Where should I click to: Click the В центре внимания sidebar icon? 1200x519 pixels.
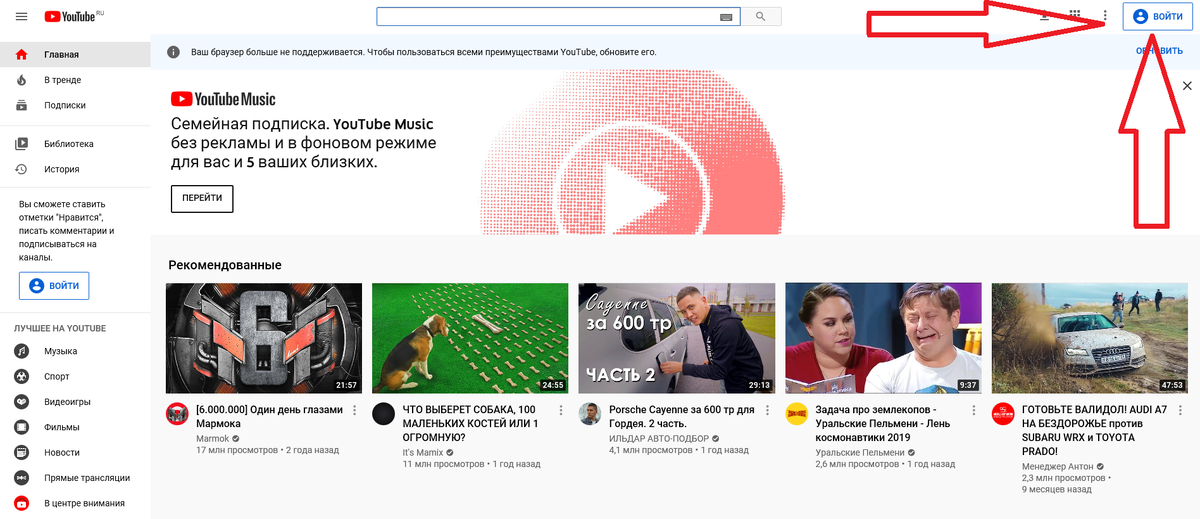pos(21,503)
